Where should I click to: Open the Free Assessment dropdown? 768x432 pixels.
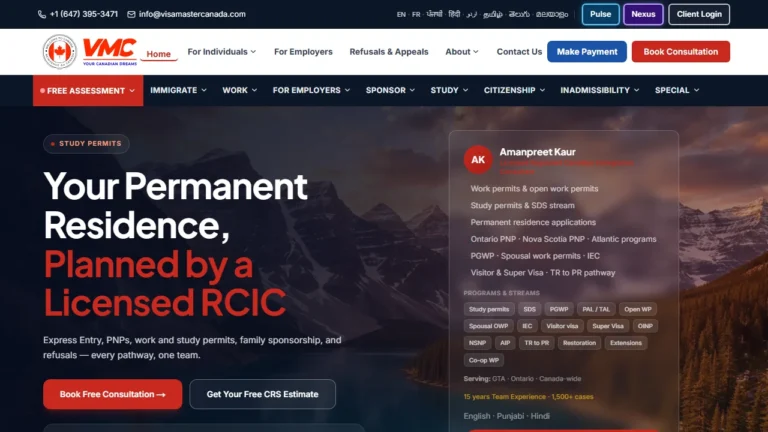coord(88,91)
